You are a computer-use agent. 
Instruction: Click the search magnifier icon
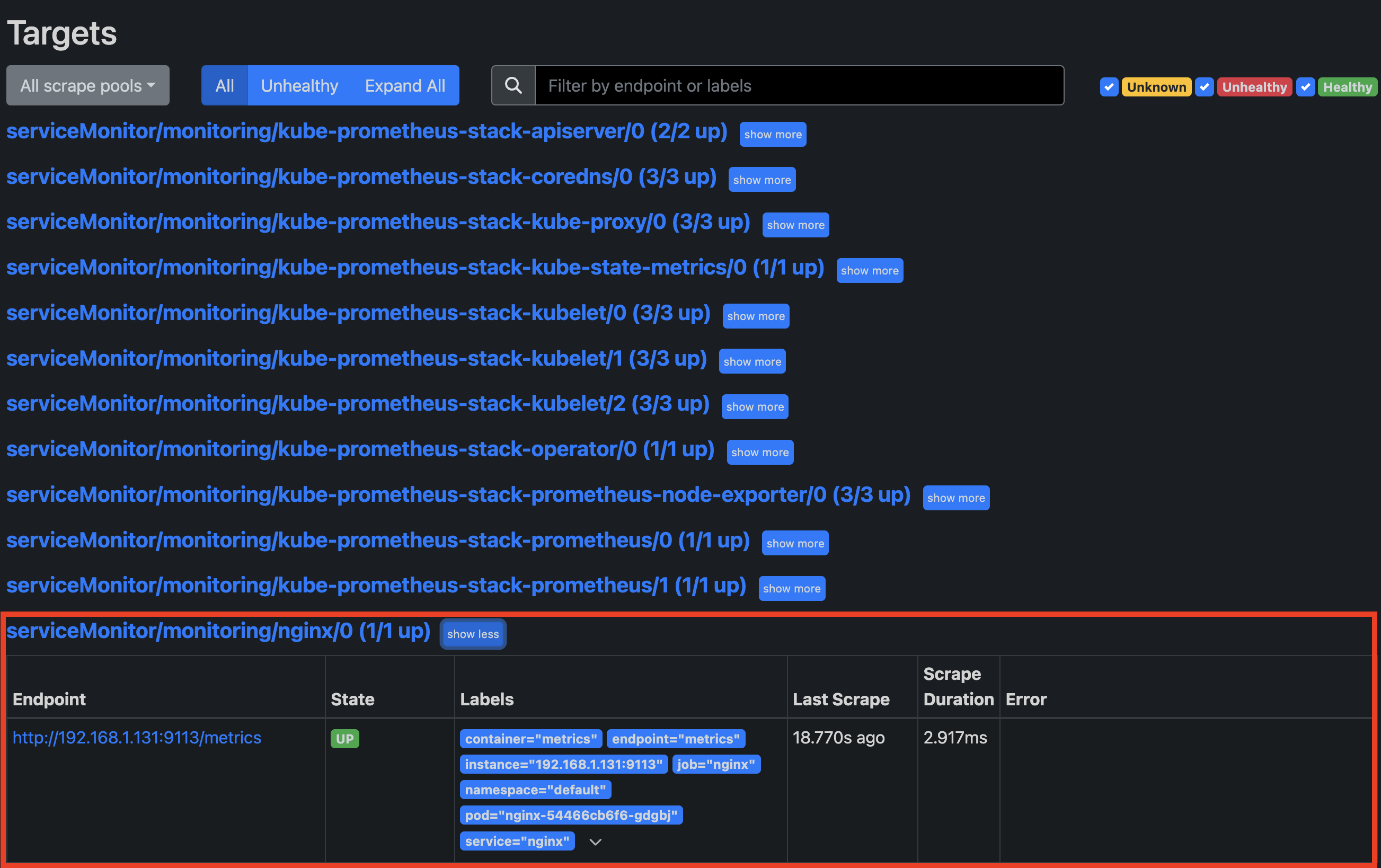(514, 86)
